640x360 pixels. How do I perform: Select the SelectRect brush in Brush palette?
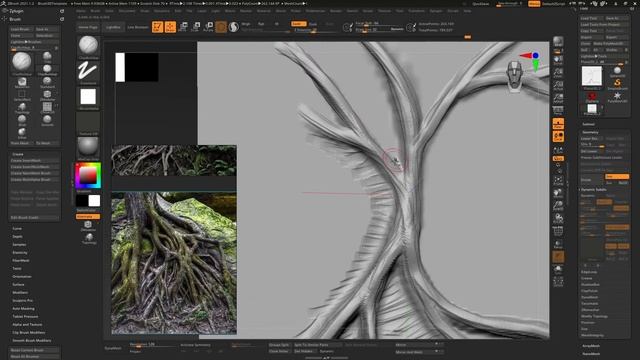click(22, 96)
